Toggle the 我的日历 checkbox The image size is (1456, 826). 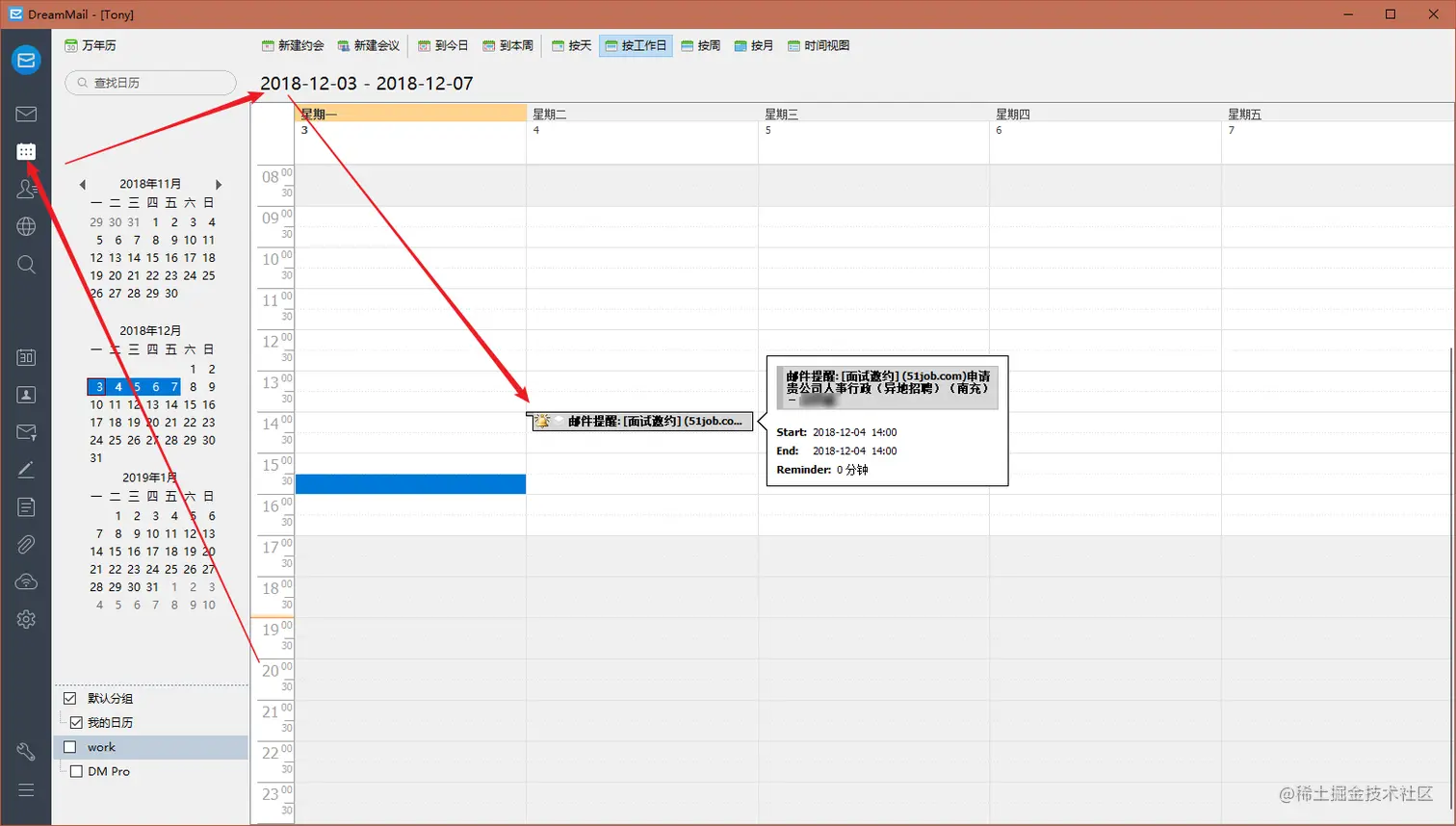[76, 722]
